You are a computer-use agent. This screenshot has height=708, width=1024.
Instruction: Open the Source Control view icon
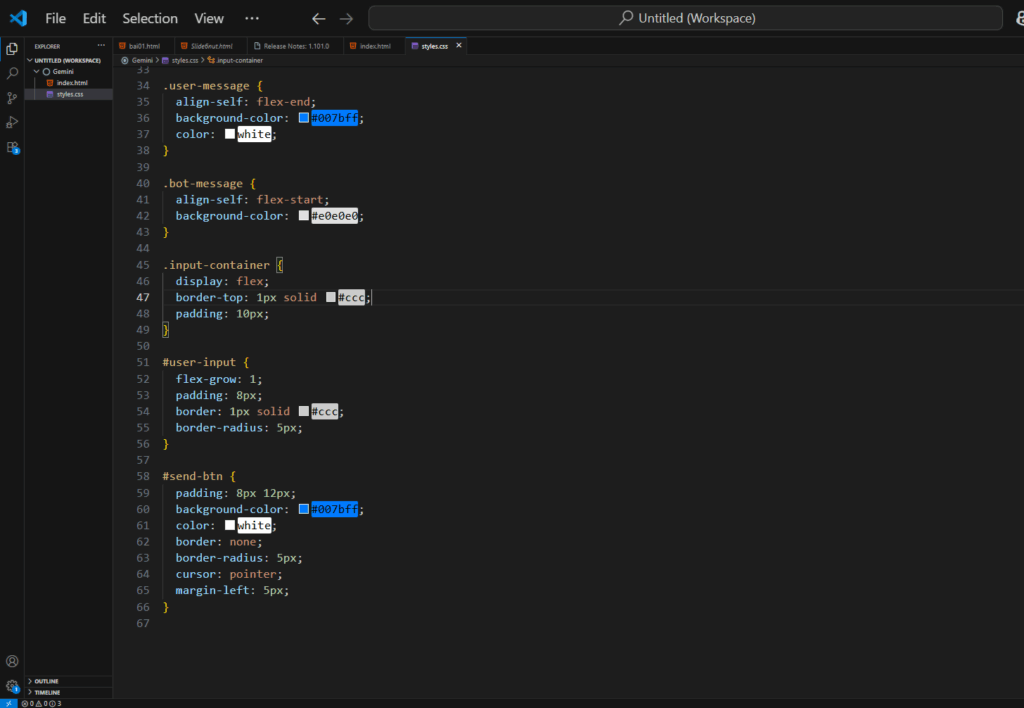coord(12,98)
